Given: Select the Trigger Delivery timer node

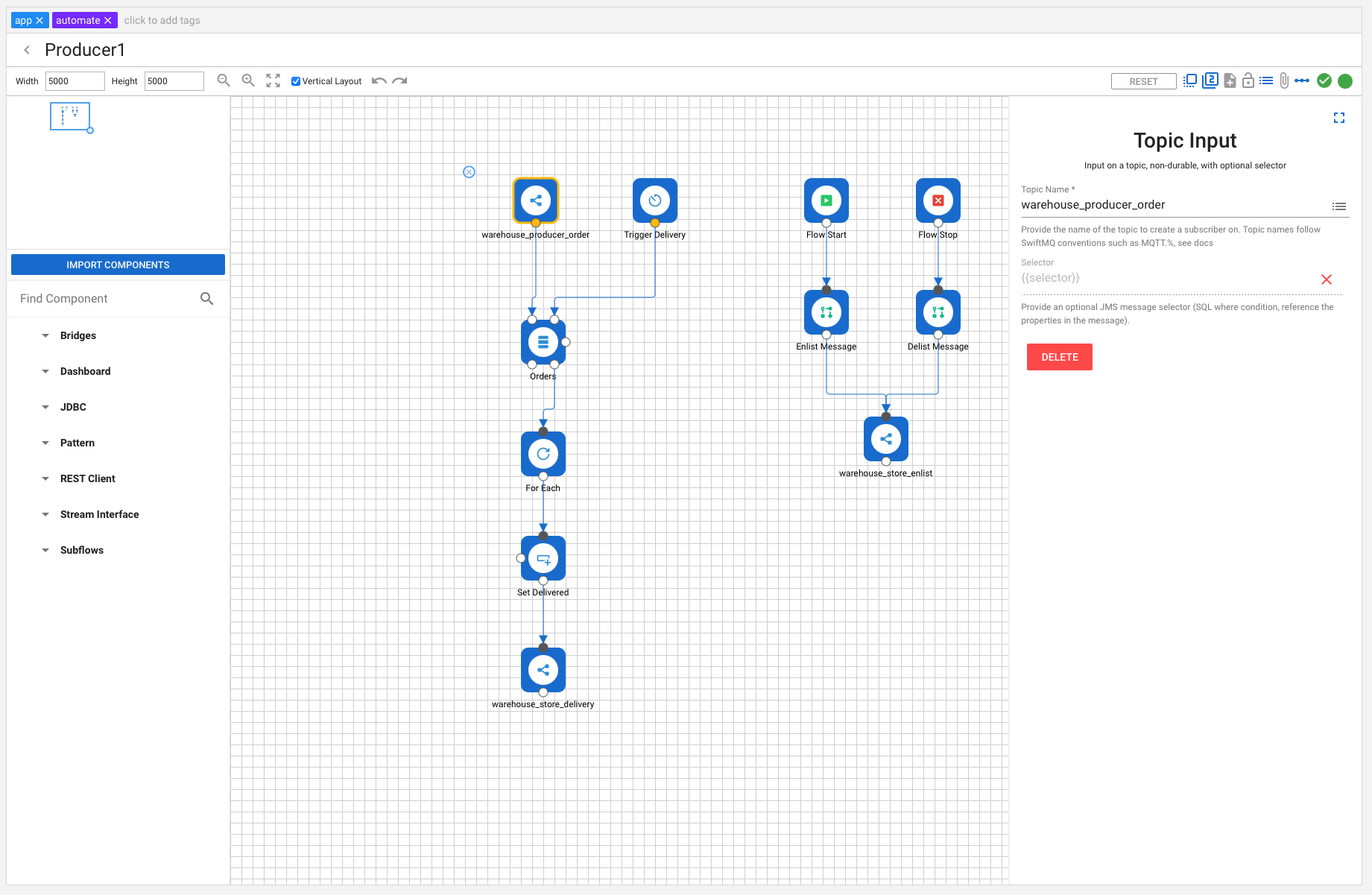Looking at the screenshot, I should tap(654, 200).
